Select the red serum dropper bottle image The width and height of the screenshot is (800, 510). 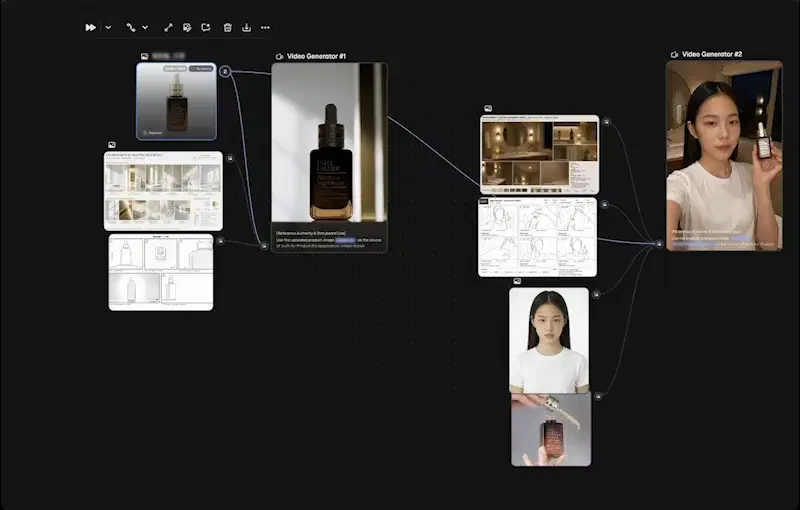551,429
